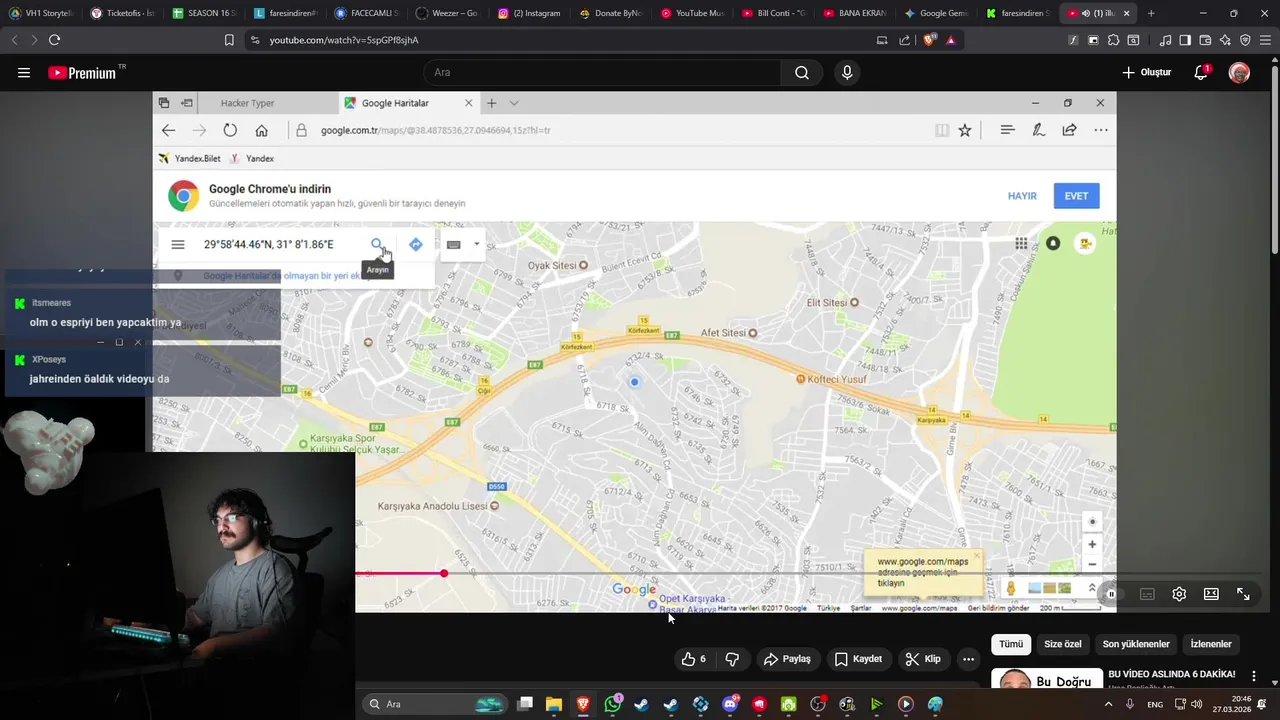1280x720 pixels.
Task: Enter fullscreen video mode
Action: click(1243, 594)
